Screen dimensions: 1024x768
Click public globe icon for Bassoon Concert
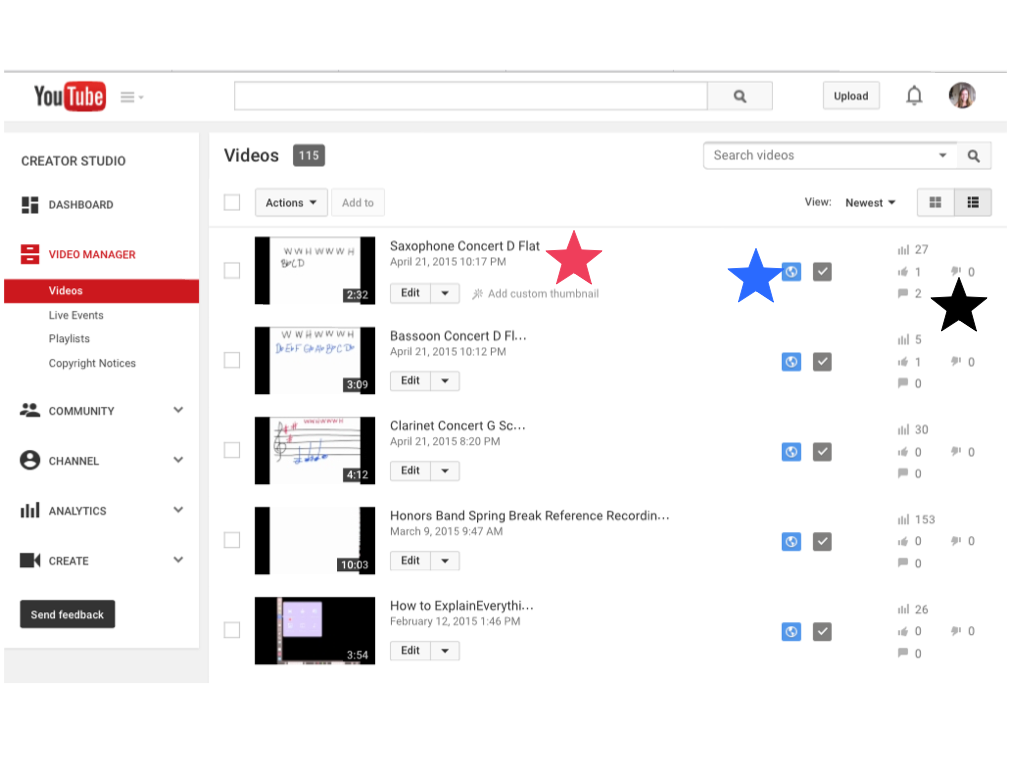[x=792, y=362]
